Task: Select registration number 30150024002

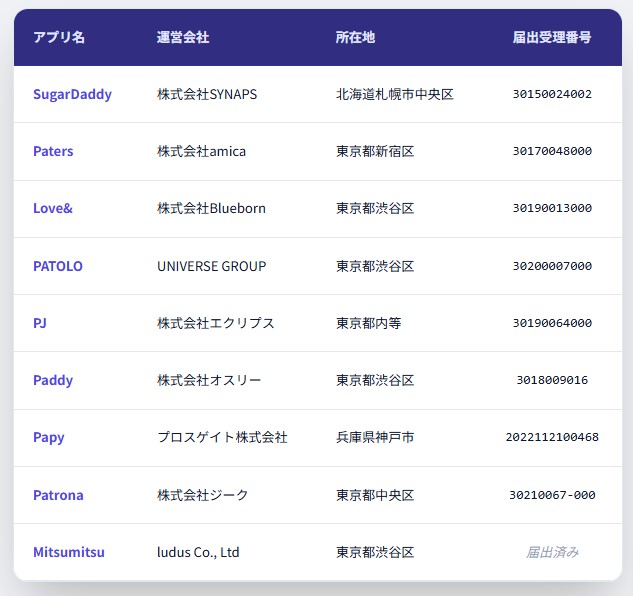Action: pyautogui.click(x=552, y=94)
